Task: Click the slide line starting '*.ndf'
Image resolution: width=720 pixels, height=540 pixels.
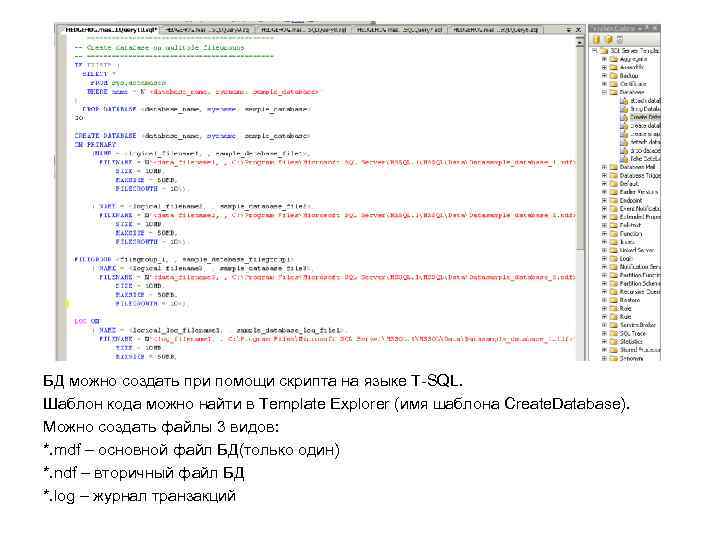Action: [143, 472]
